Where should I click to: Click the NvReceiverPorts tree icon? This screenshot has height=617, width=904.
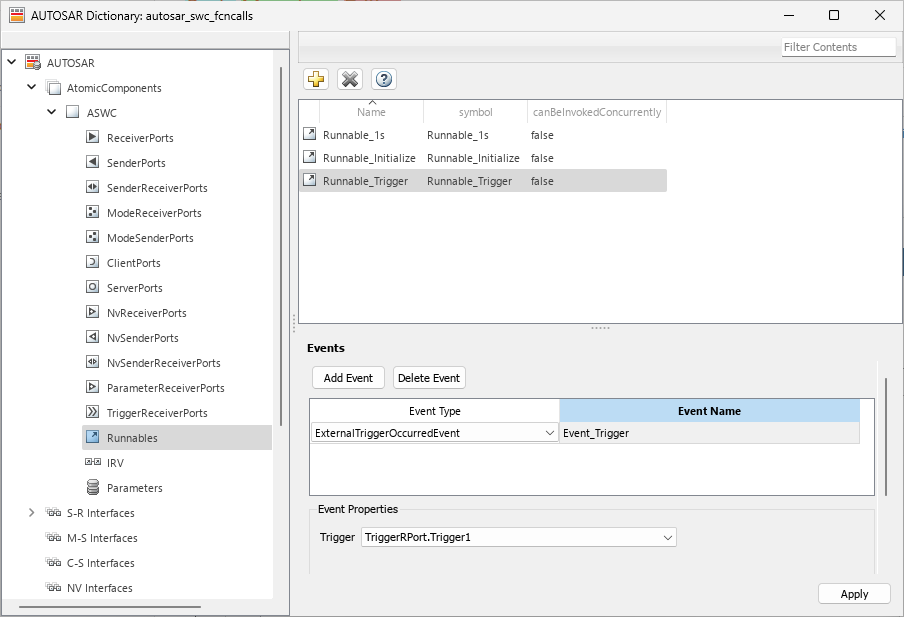click(x=92, y=313)
